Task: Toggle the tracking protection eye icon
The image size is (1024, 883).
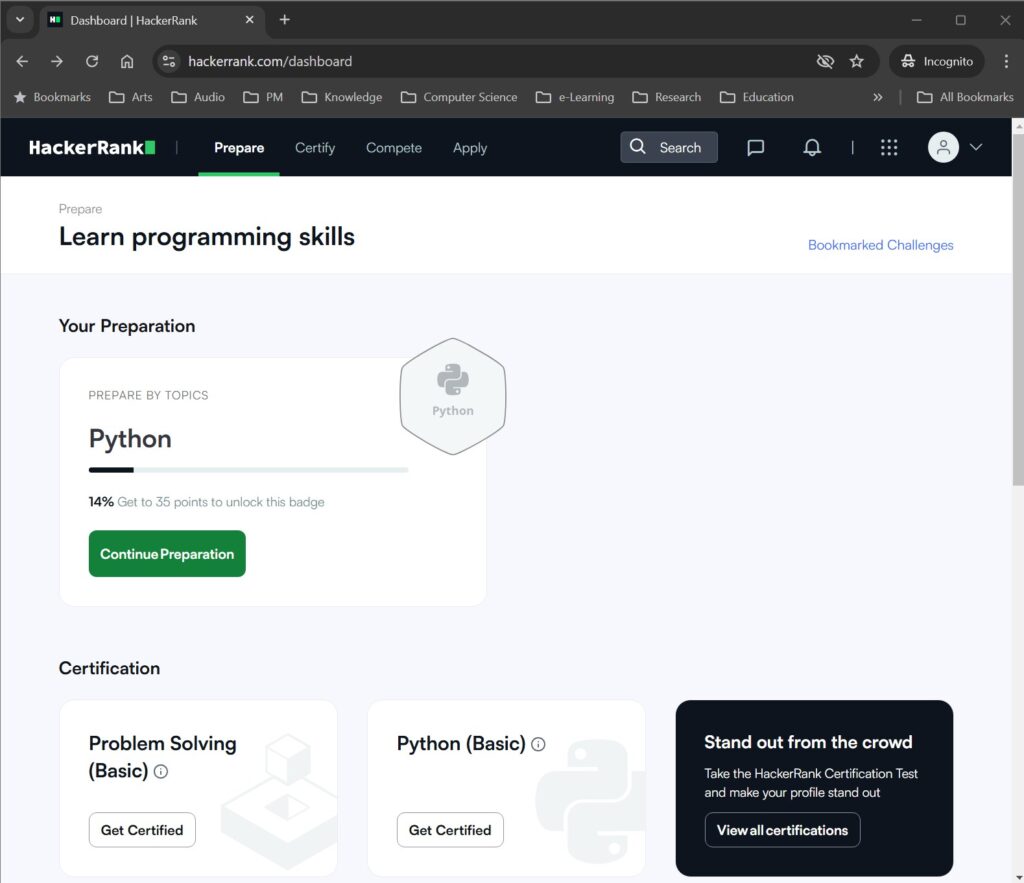Action: pos(825,61)
